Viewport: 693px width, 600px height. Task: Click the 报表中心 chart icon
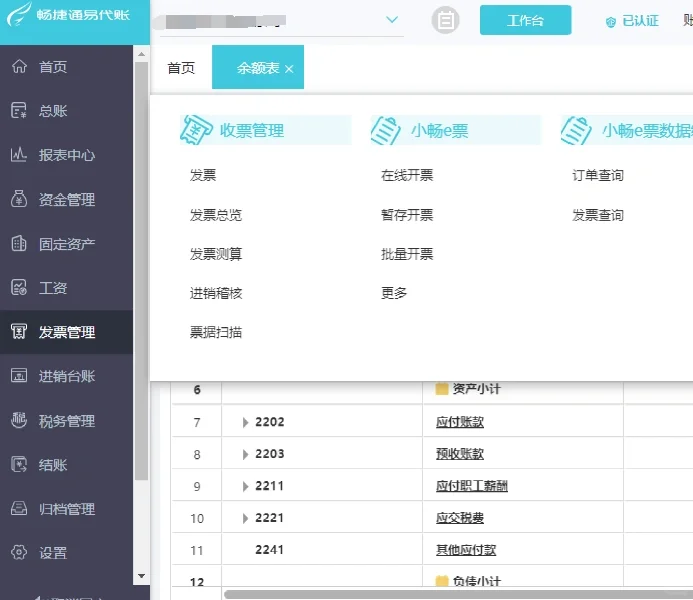(19, 155)
